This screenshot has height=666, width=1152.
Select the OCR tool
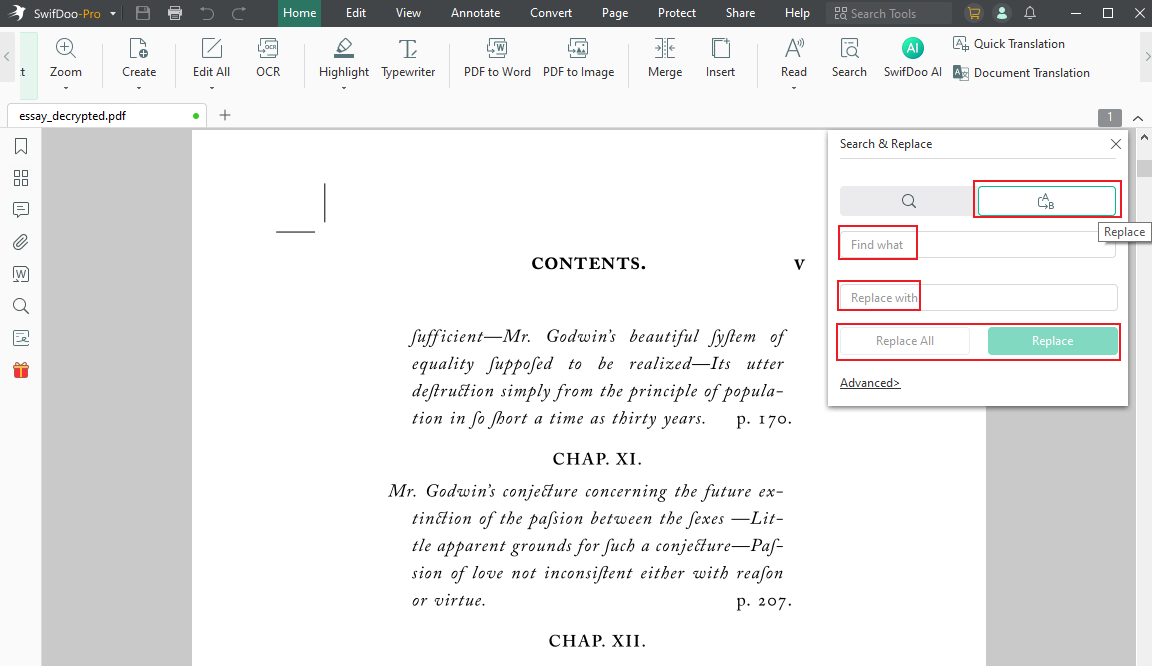267,58
